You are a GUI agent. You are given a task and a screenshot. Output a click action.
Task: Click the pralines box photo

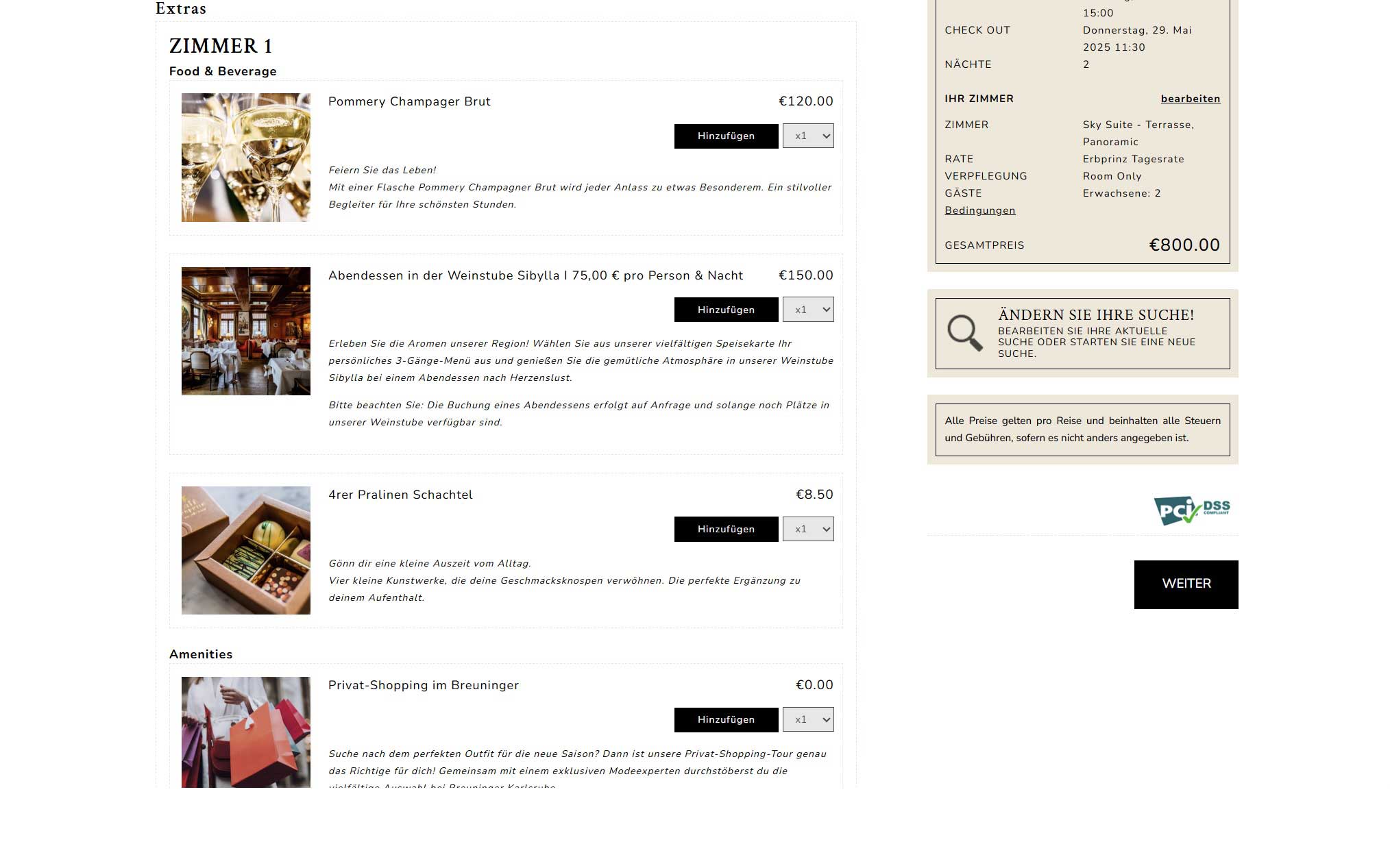(x=245, y=550)
